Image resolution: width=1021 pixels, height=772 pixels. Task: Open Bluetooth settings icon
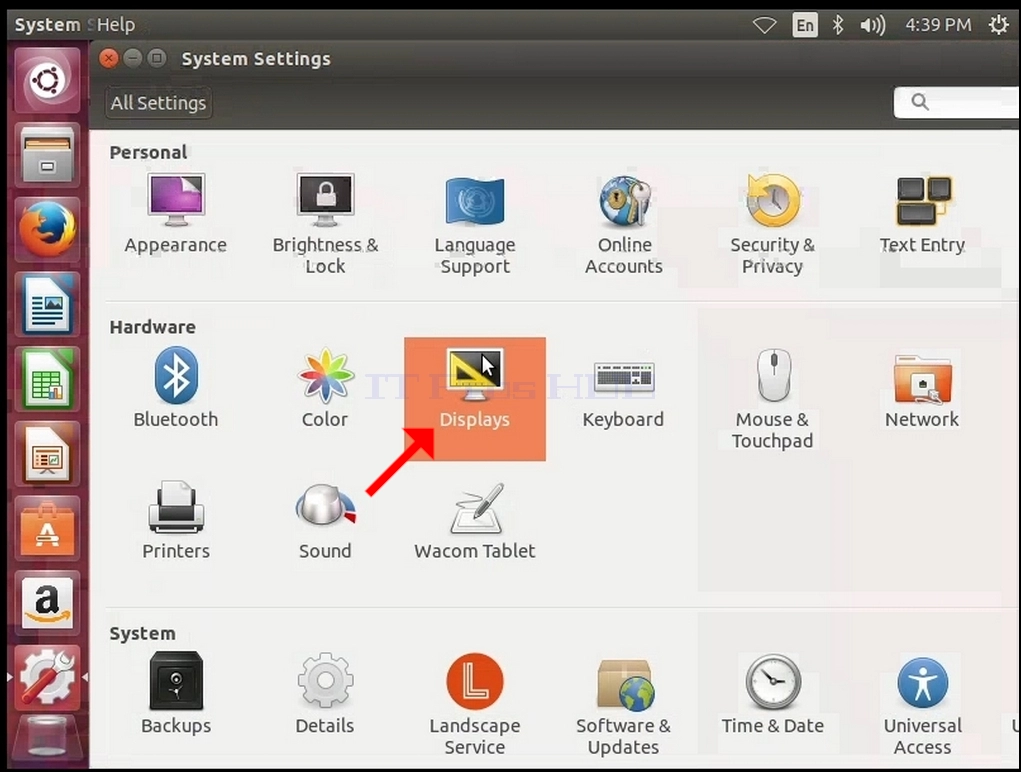click(176, 376)
